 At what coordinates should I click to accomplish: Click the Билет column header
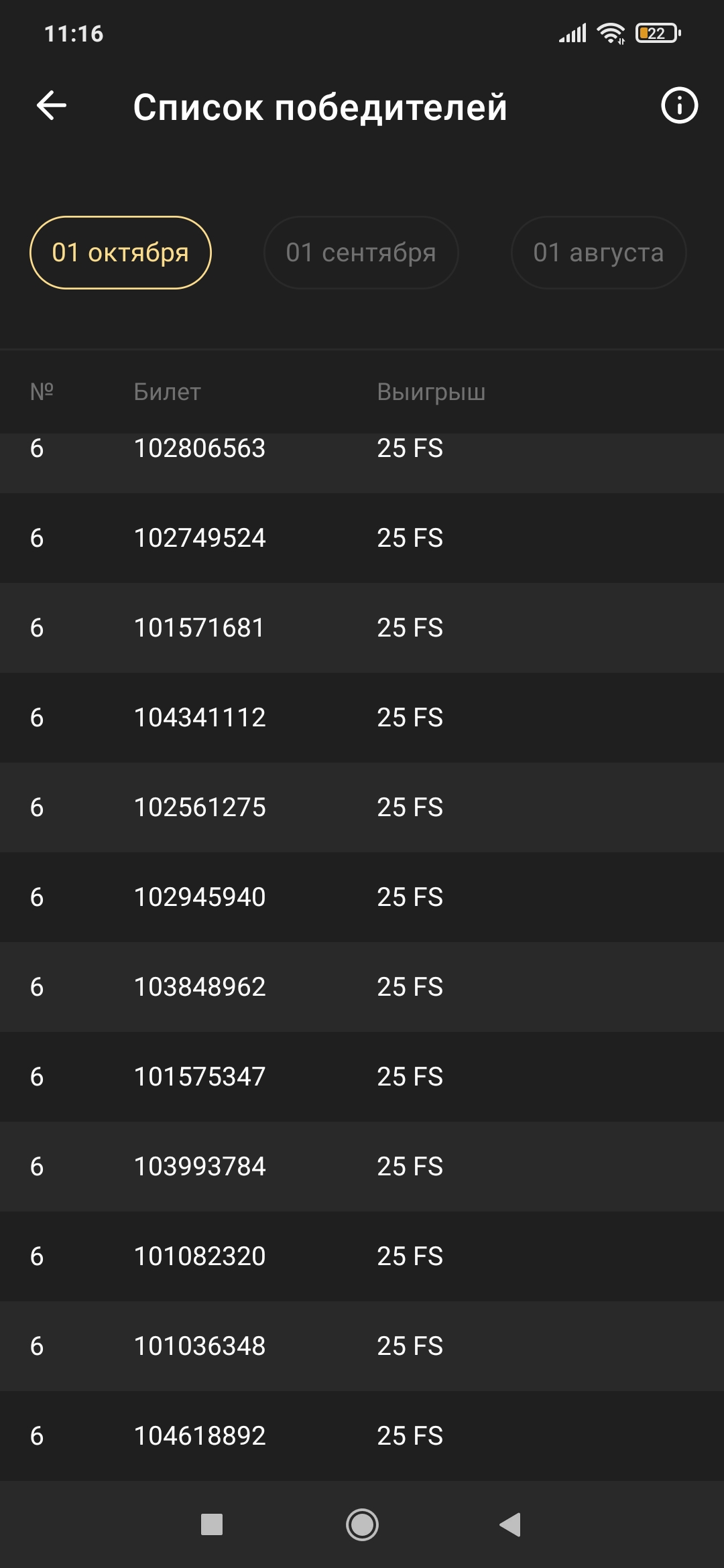pos(168,392)
